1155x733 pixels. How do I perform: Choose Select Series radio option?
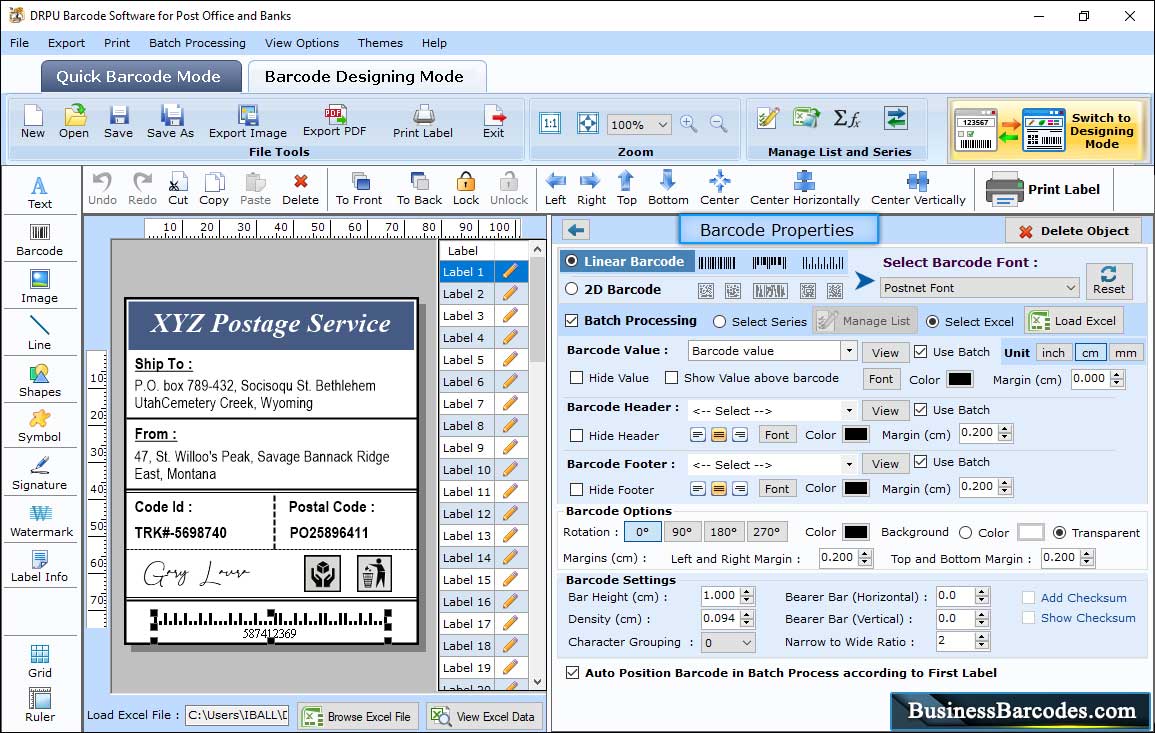click(720, 321)
